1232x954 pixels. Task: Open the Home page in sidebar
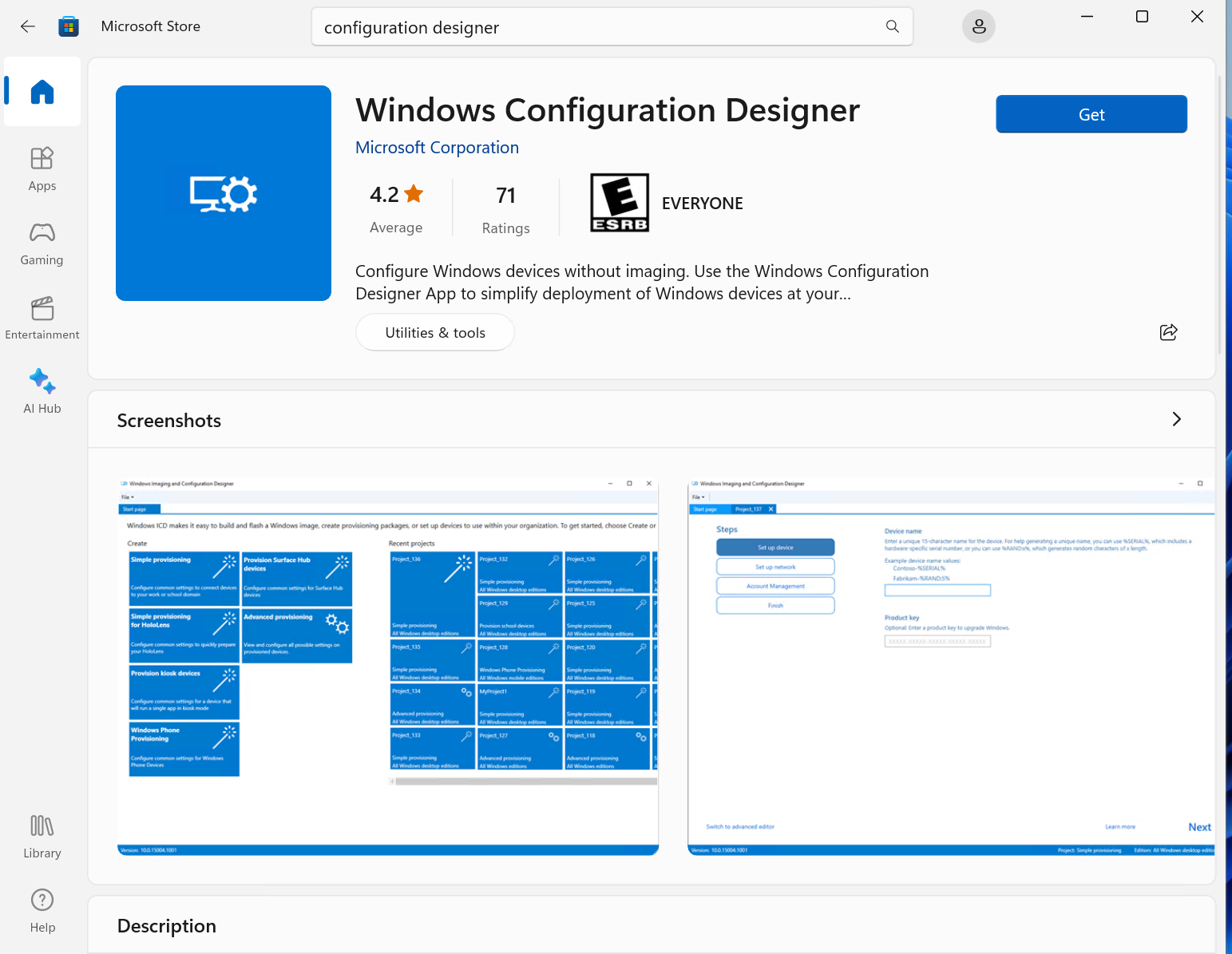point(42,92)
